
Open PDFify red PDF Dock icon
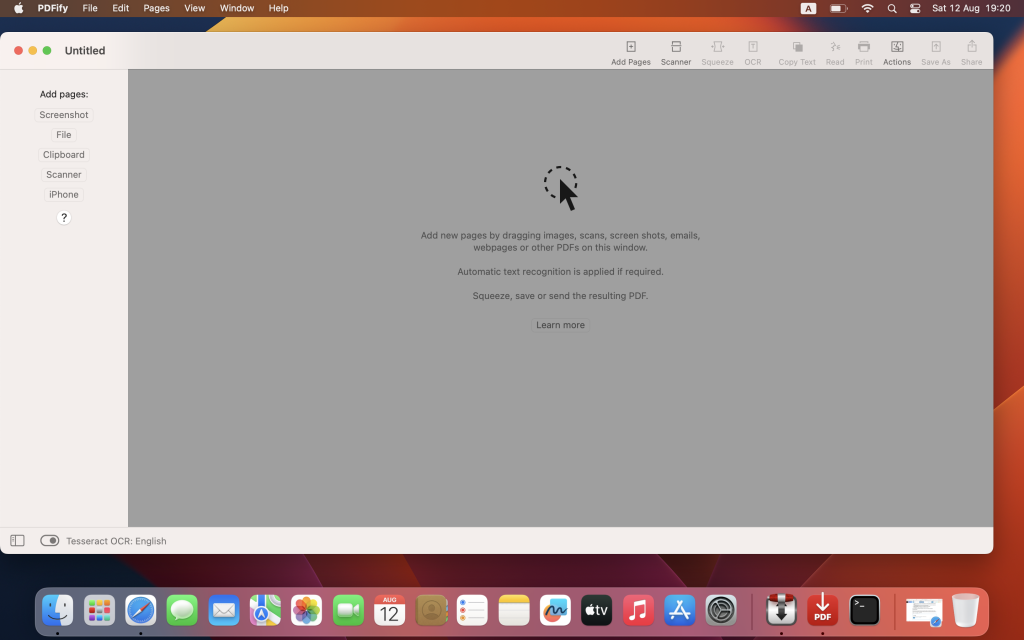[x=822, y=610]
